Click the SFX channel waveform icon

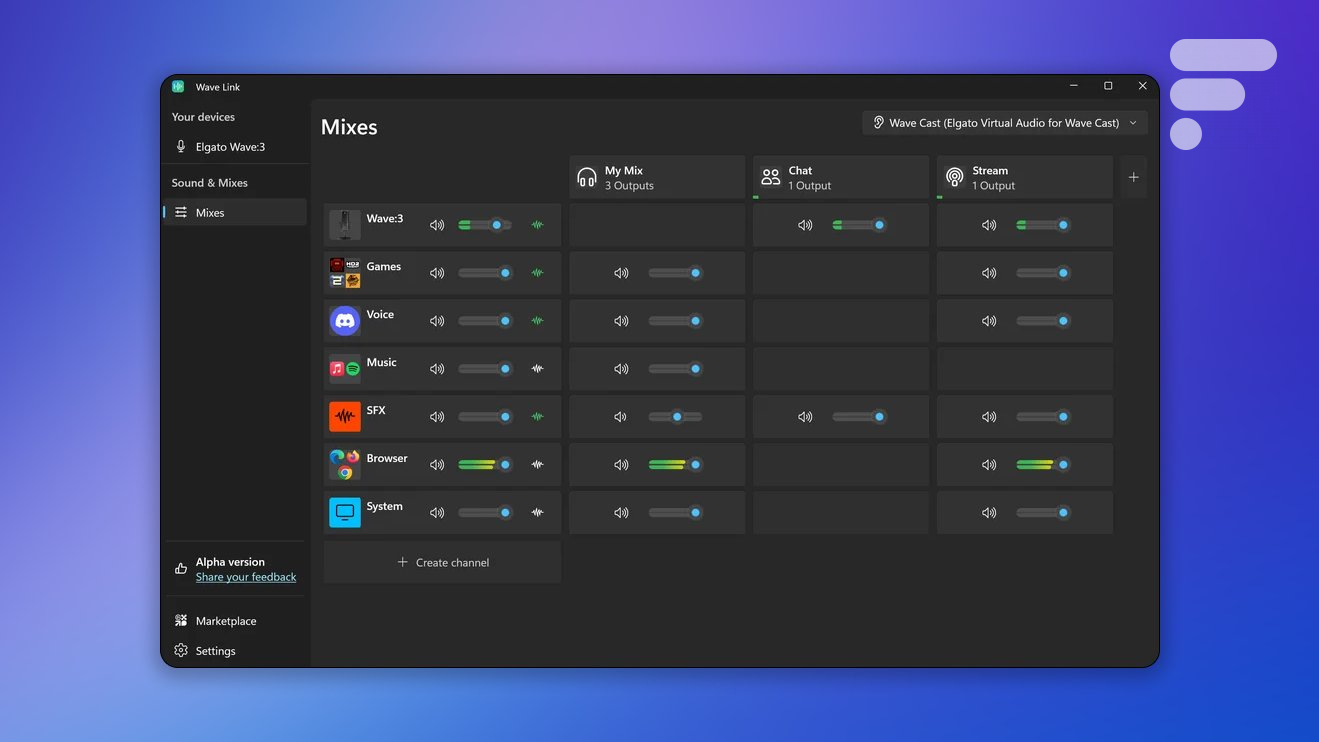pyautogui.click(x=345, y=417)
